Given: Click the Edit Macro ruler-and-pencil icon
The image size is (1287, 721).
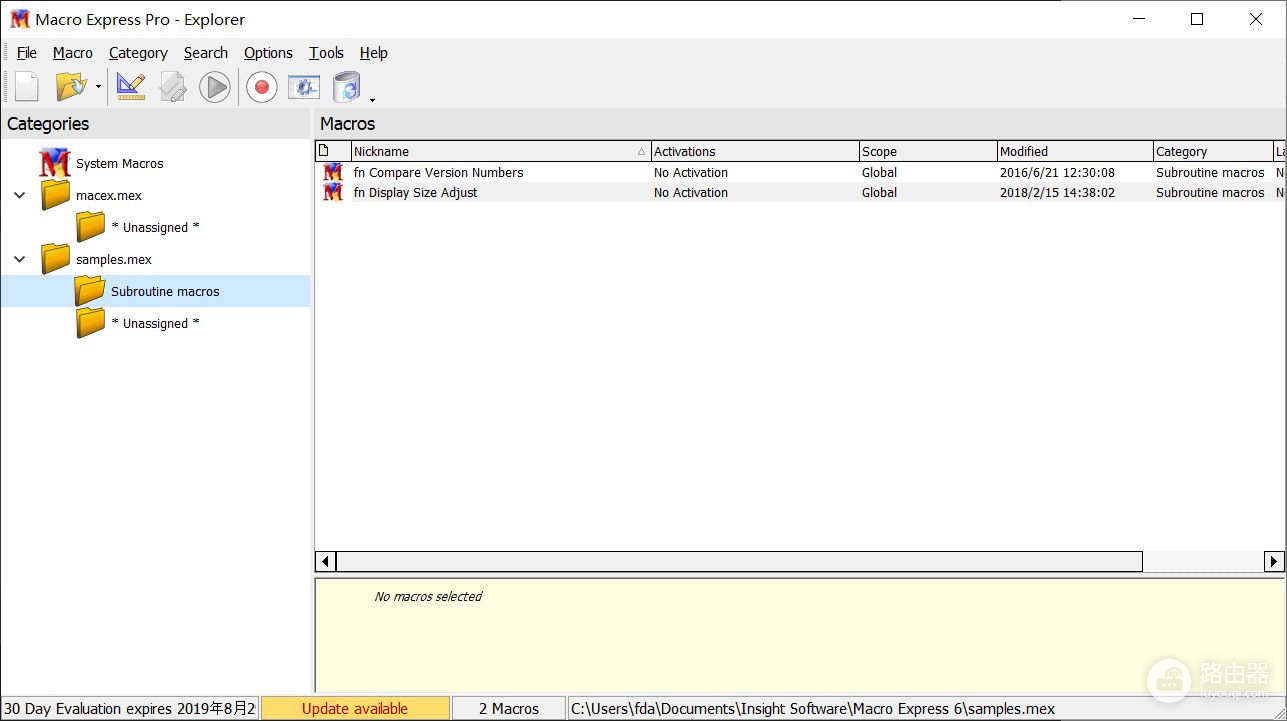Looking at the screenshot, I should click(131, 87).
